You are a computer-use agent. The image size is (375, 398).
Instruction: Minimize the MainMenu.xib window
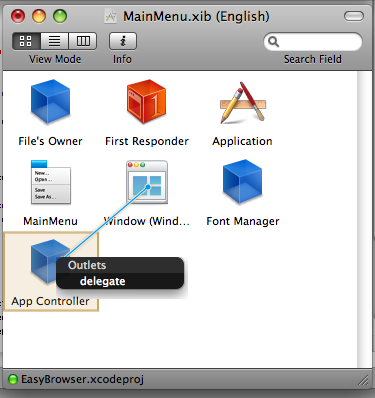point(39,16)
